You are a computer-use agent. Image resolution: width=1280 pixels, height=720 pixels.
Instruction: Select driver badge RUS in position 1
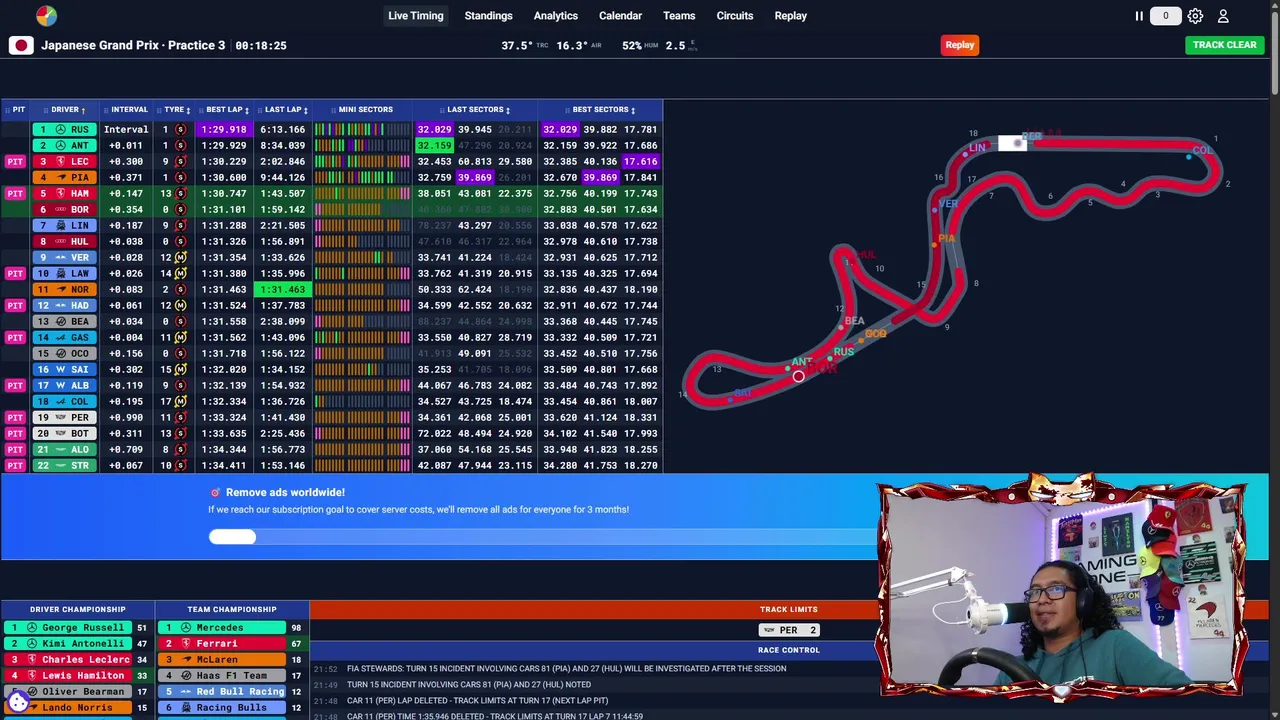click(x=64, y=129)
